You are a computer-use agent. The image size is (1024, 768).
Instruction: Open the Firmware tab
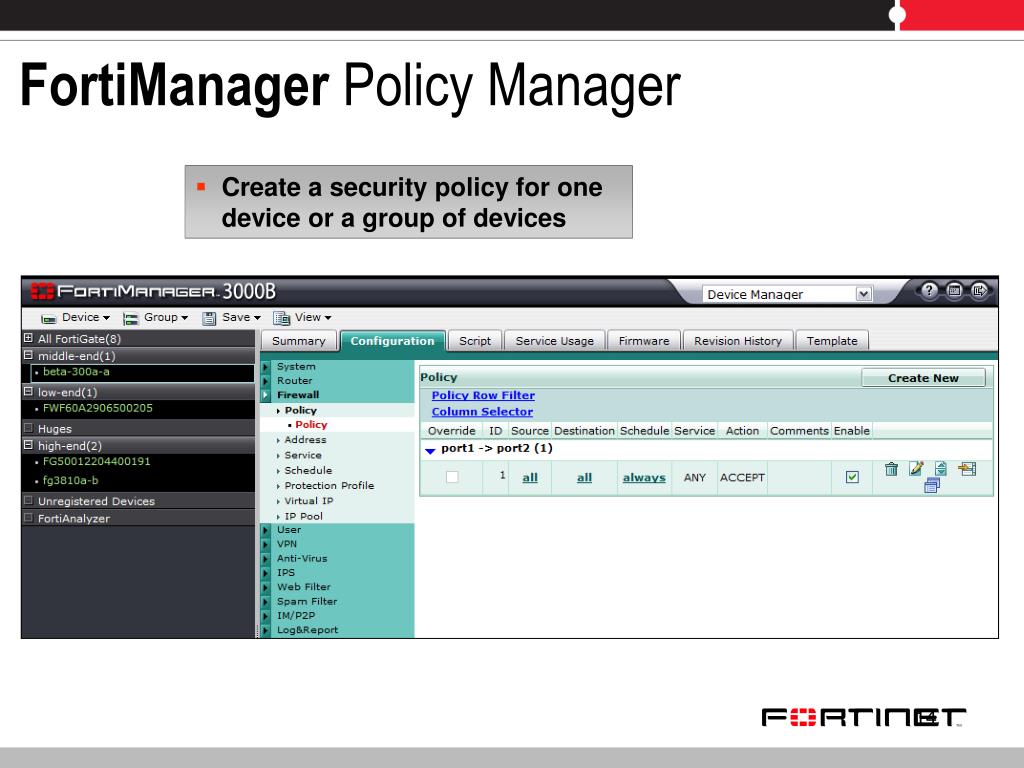point(644,341)
